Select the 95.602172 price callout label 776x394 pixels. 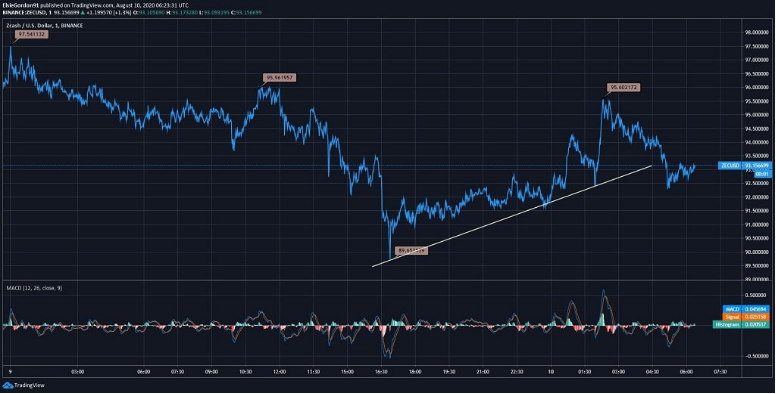(x=624, y=88)
